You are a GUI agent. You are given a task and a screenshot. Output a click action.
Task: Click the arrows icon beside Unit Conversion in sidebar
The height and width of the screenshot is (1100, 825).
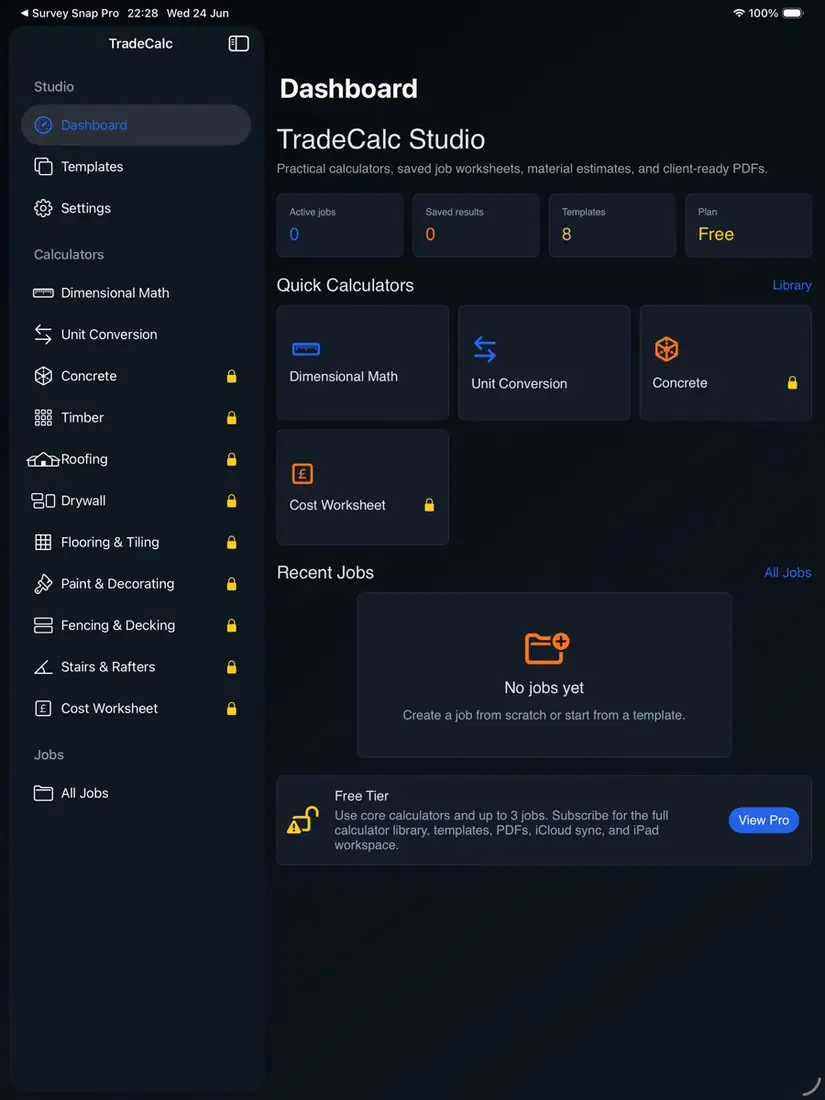pos(43,335)
